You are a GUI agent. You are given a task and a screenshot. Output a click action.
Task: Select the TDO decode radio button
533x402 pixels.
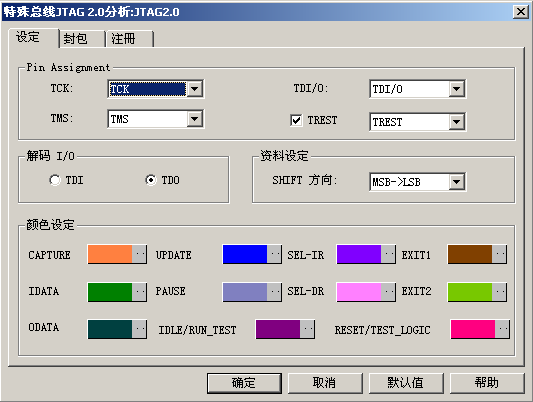(x=151, y=180)
